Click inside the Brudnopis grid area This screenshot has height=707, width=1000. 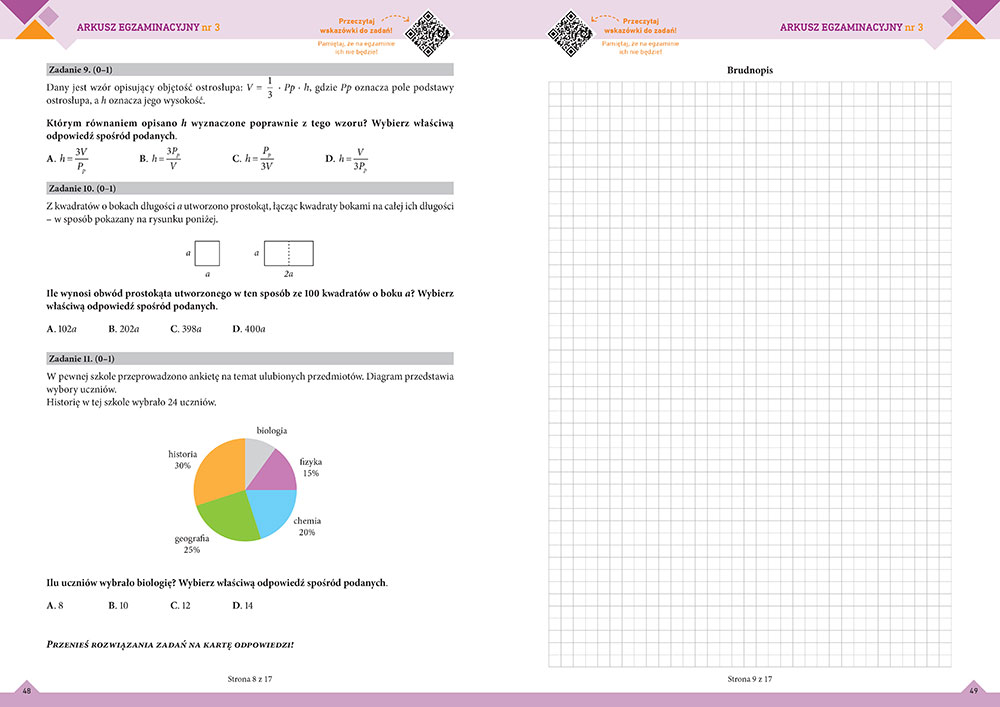pos(749,370)
